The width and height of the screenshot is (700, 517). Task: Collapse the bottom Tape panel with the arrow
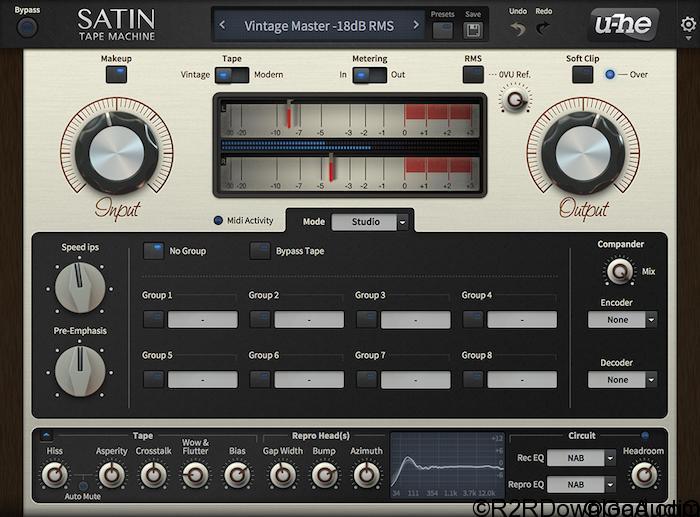pos(46,435)
